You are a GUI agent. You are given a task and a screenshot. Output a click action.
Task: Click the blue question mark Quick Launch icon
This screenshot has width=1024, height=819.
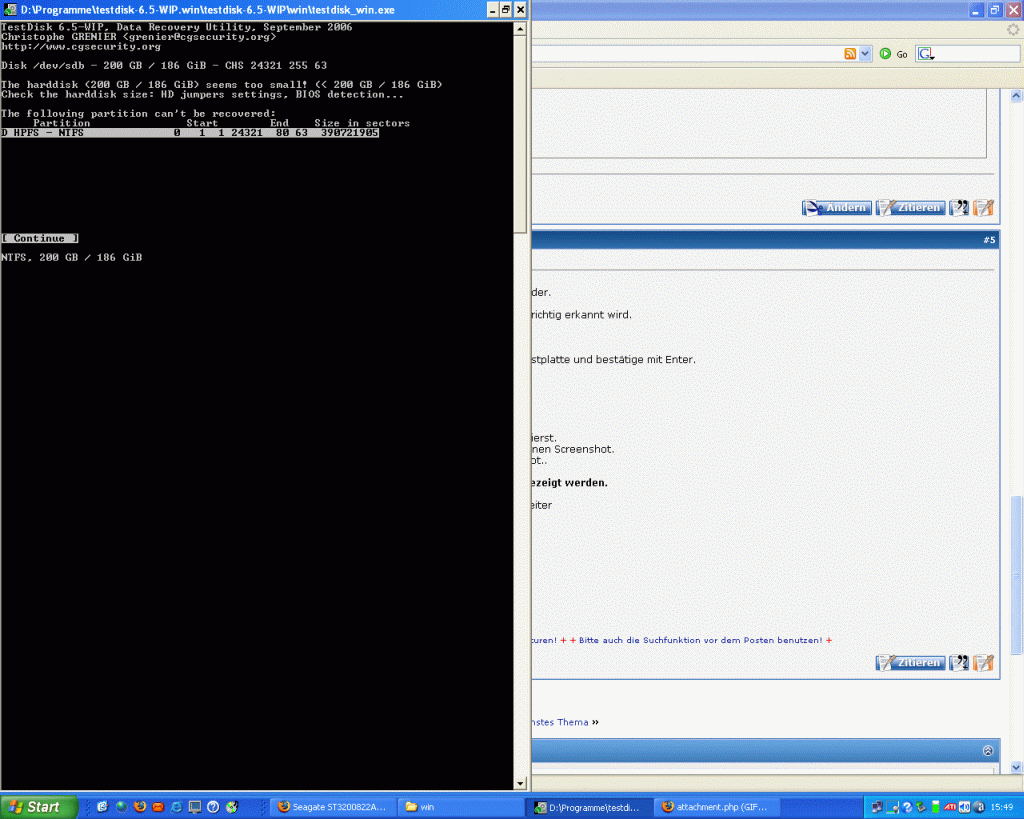(213, 807)
